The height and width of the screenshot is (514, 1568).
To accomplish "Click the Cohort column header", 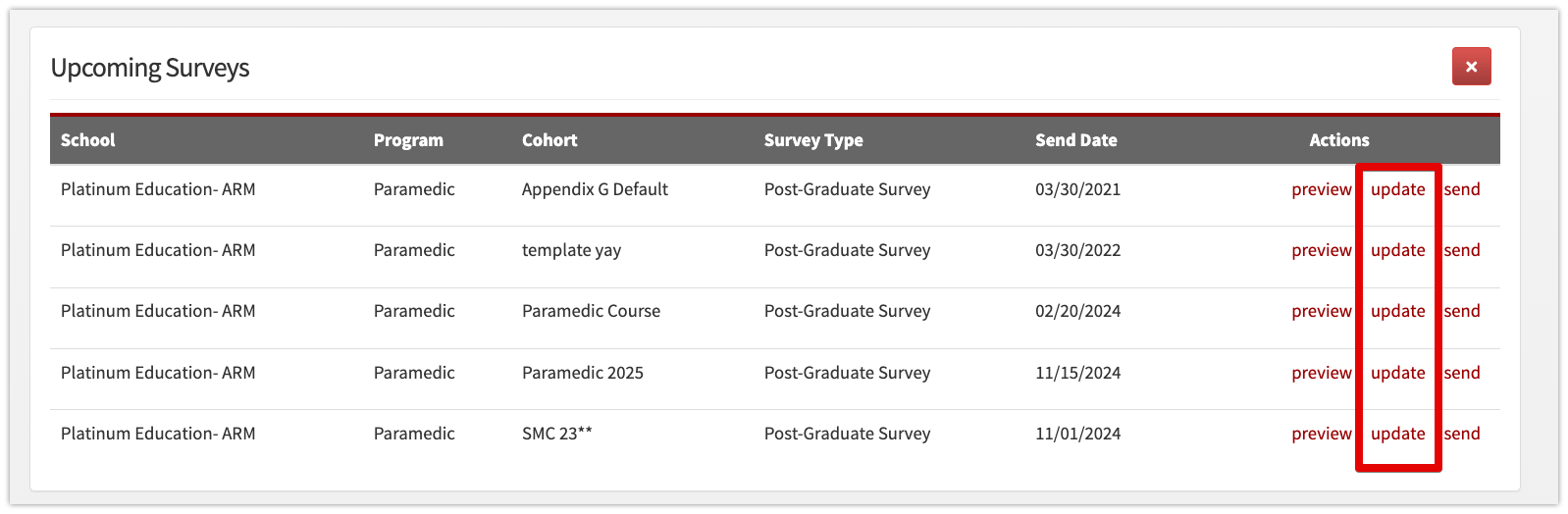I will point(549,140).
